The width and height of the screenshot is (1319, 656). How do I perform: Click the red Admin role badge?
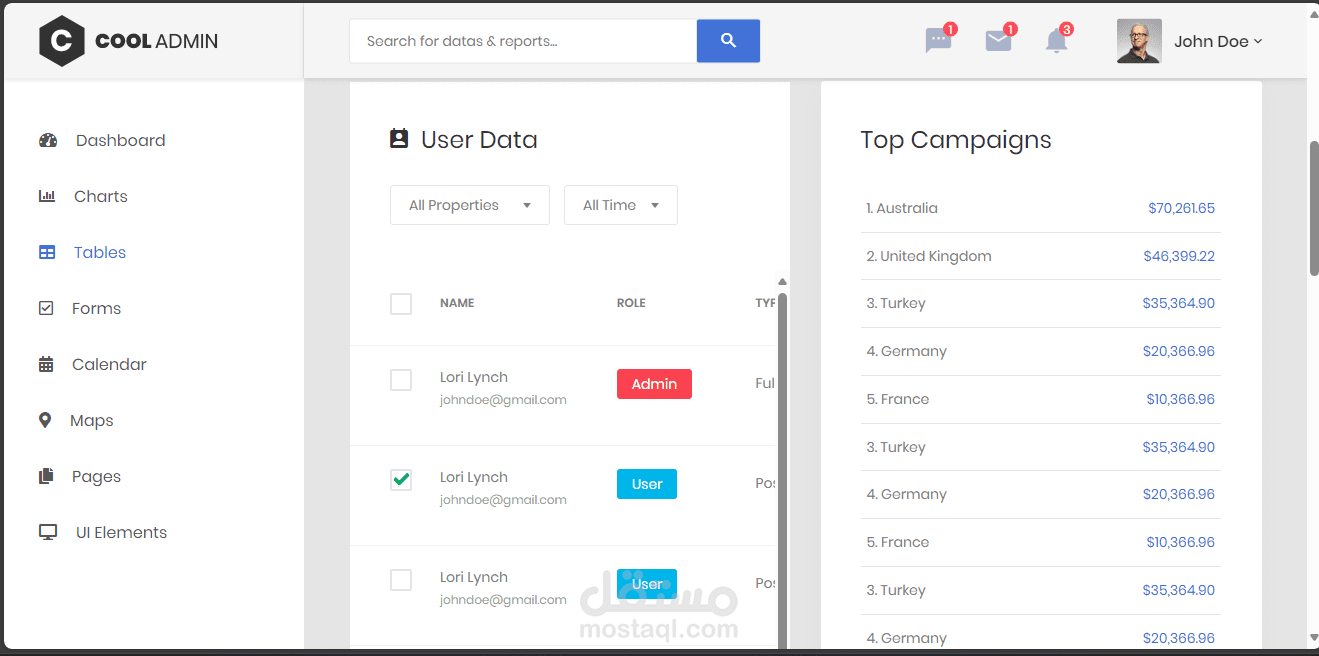(654, 384)
